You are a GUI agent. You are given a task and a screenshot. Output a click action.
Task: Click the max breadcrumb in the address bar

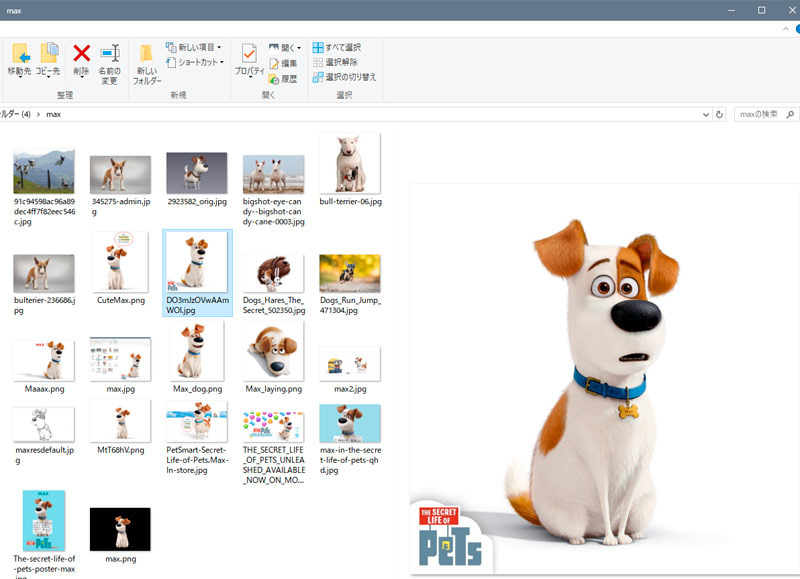tap(54, 114)
